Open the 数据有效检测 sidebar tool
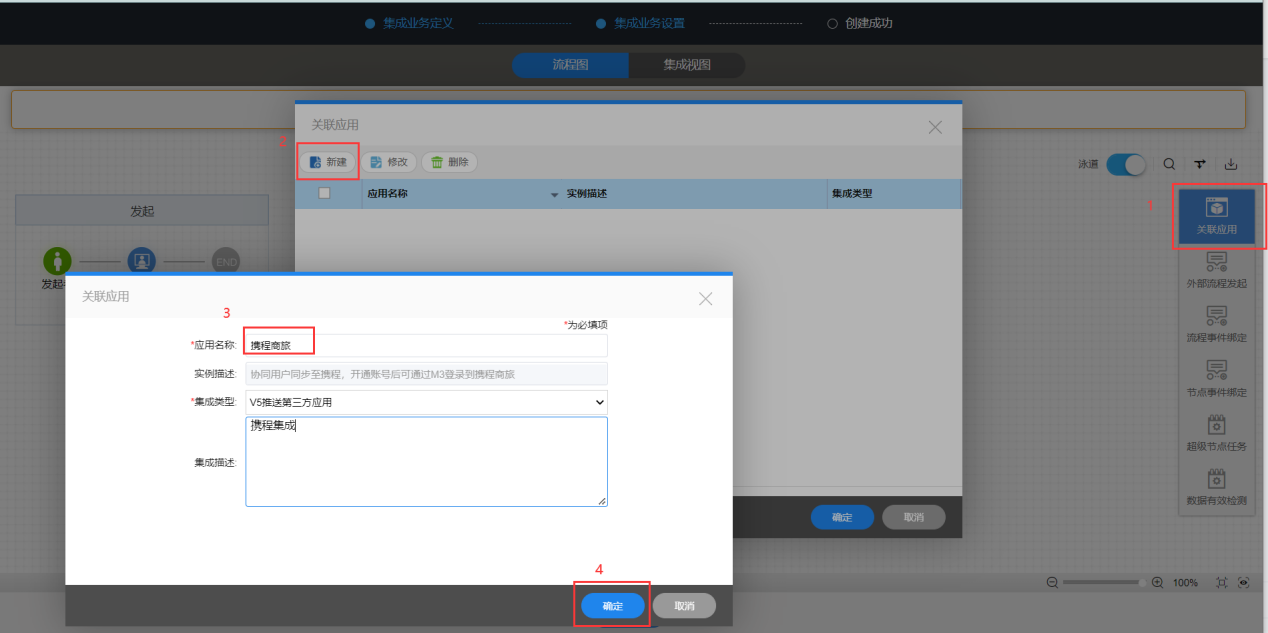The height and width of the screenshot is (633, 1268). coord(1216,487)
